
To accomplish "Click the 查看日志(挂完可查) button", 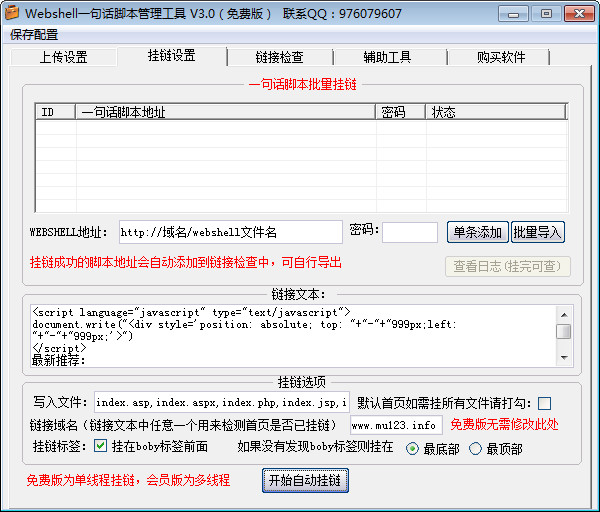I will (x=507, y=266).
